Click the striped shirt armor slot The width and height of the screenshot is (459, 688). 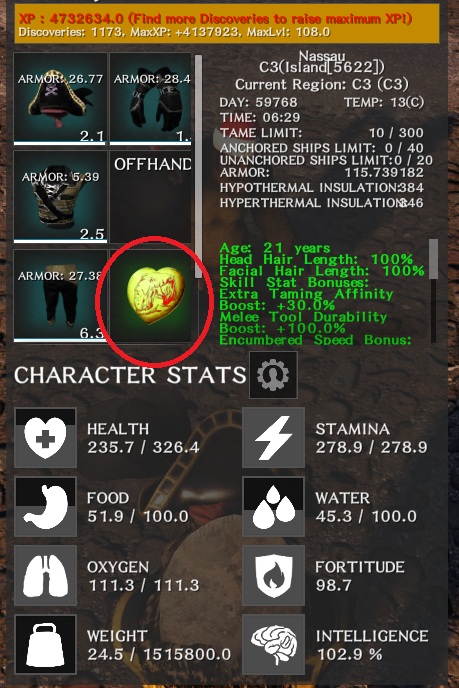(61, 197)
